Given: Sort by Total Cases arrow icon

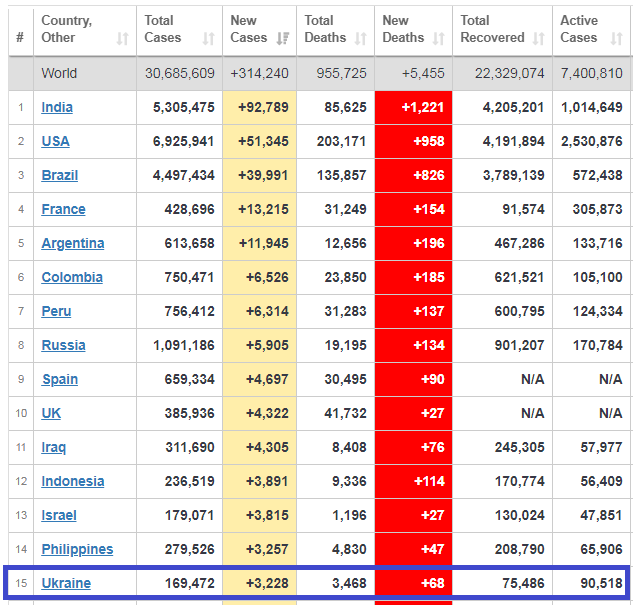Looking at the screenshot, I should (x=208, y=39).
